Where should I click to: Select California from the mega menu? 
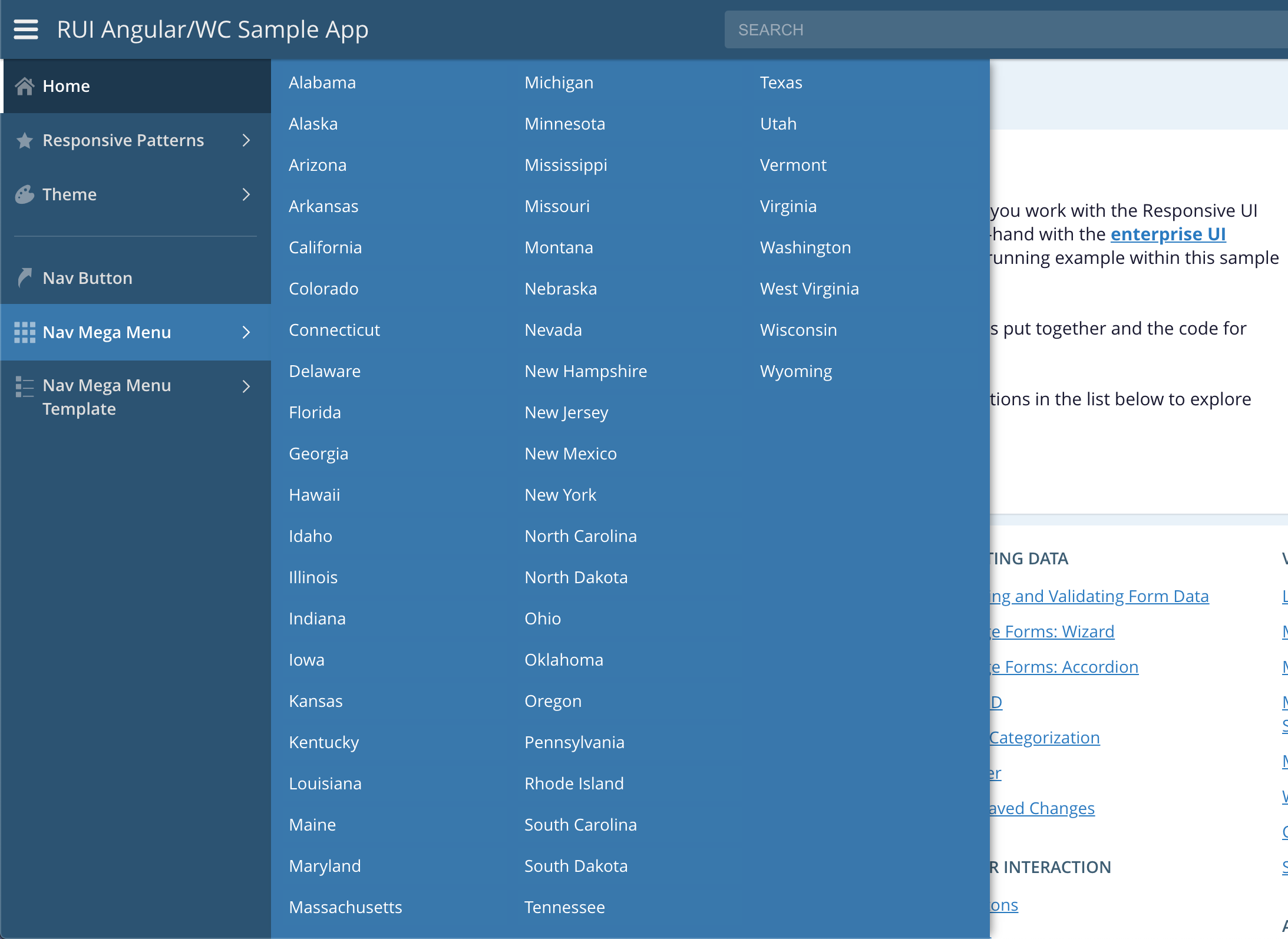(x=325, y=247)
